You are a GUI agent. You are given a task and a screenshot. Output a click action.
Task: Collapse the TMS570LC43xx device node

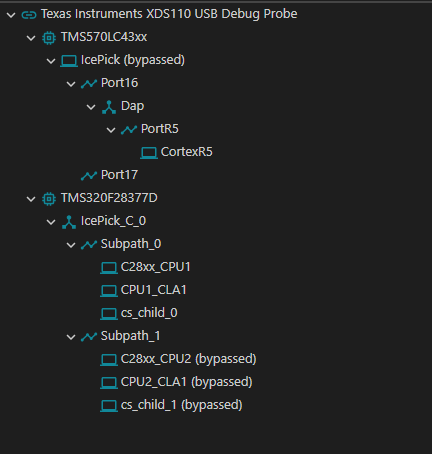point(31,38)
